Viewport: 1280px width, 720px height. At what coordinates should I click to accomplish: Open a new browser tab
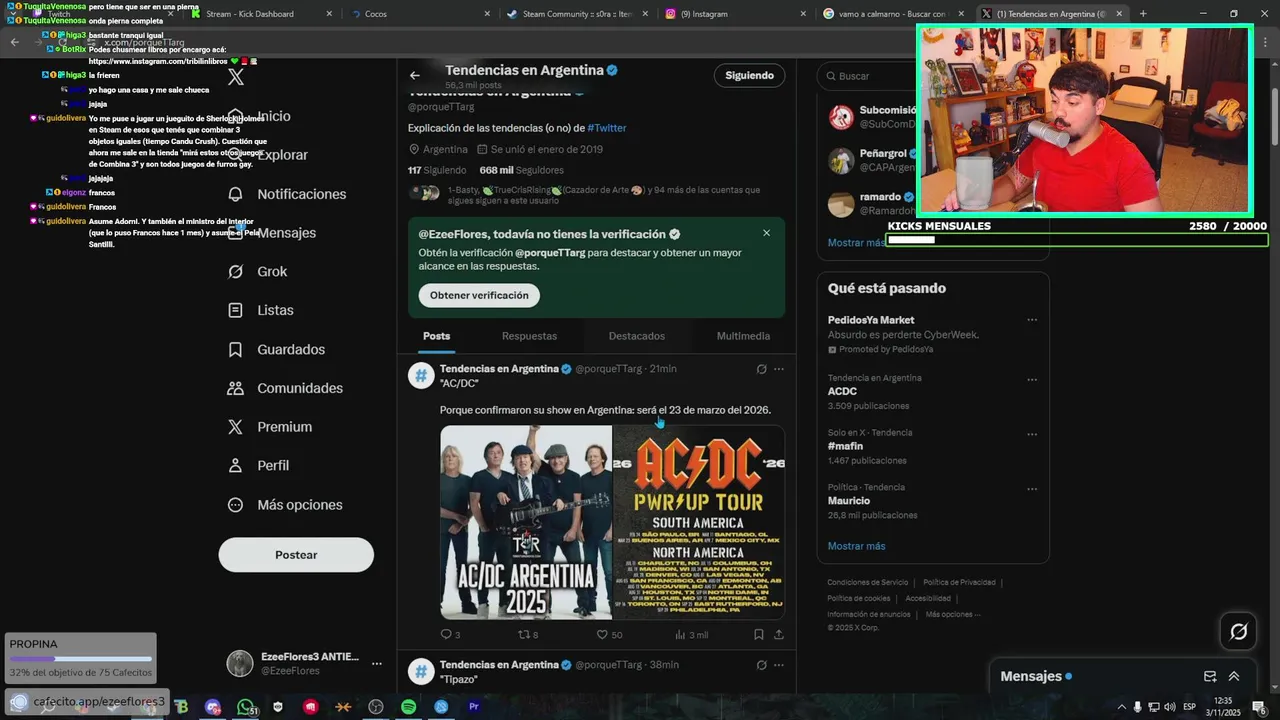[1143, 14]
